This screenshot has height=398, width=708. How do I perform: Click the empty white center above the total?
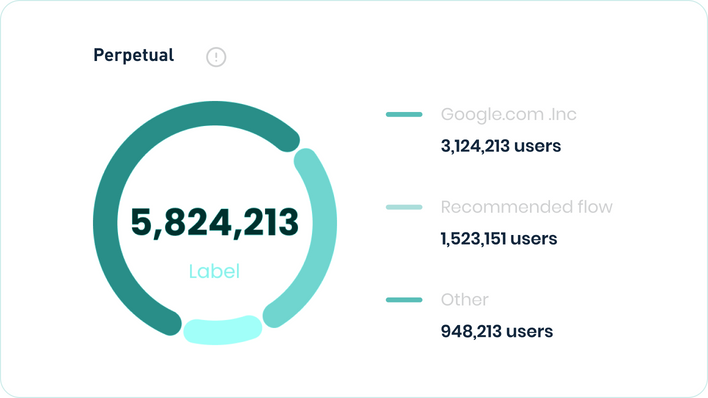(214, 167)
